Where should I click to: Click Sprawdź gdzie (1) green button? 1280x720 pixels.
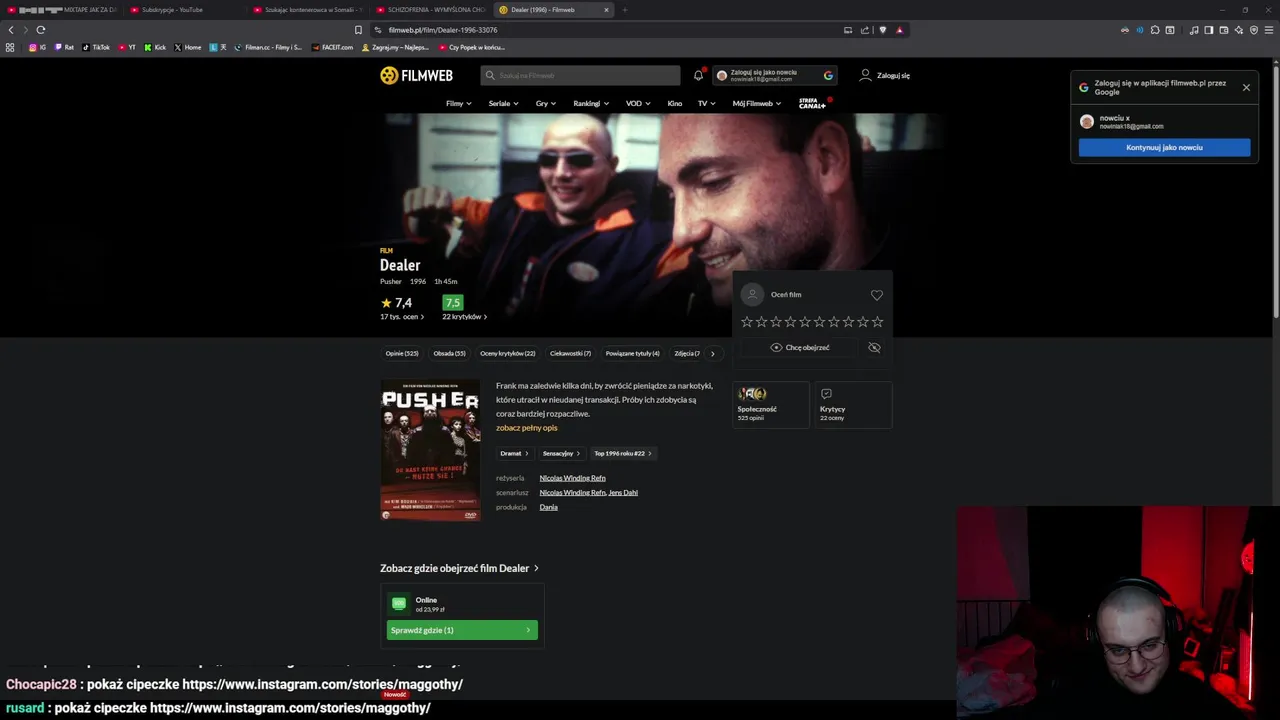(462, 630)
